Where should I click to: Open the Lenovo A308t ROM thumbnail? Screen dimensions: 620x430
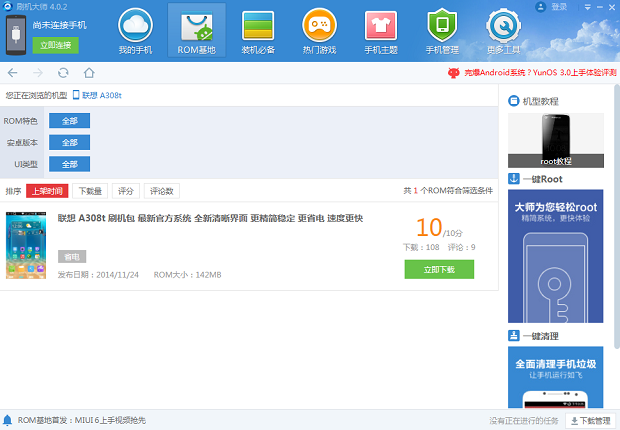tap(25, 245)
